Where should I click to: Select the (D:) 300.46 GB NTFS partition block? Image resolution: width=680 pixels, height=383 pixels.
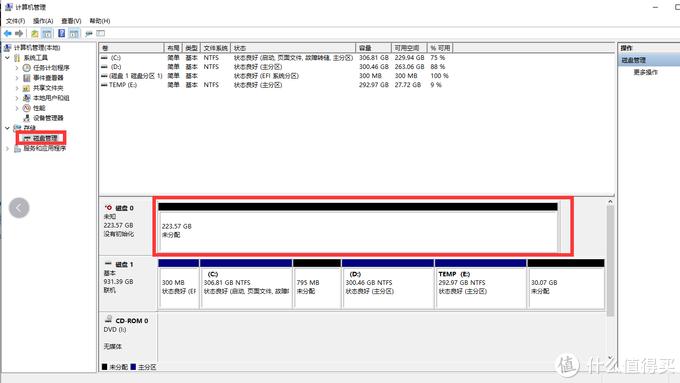tap(388, 284)
